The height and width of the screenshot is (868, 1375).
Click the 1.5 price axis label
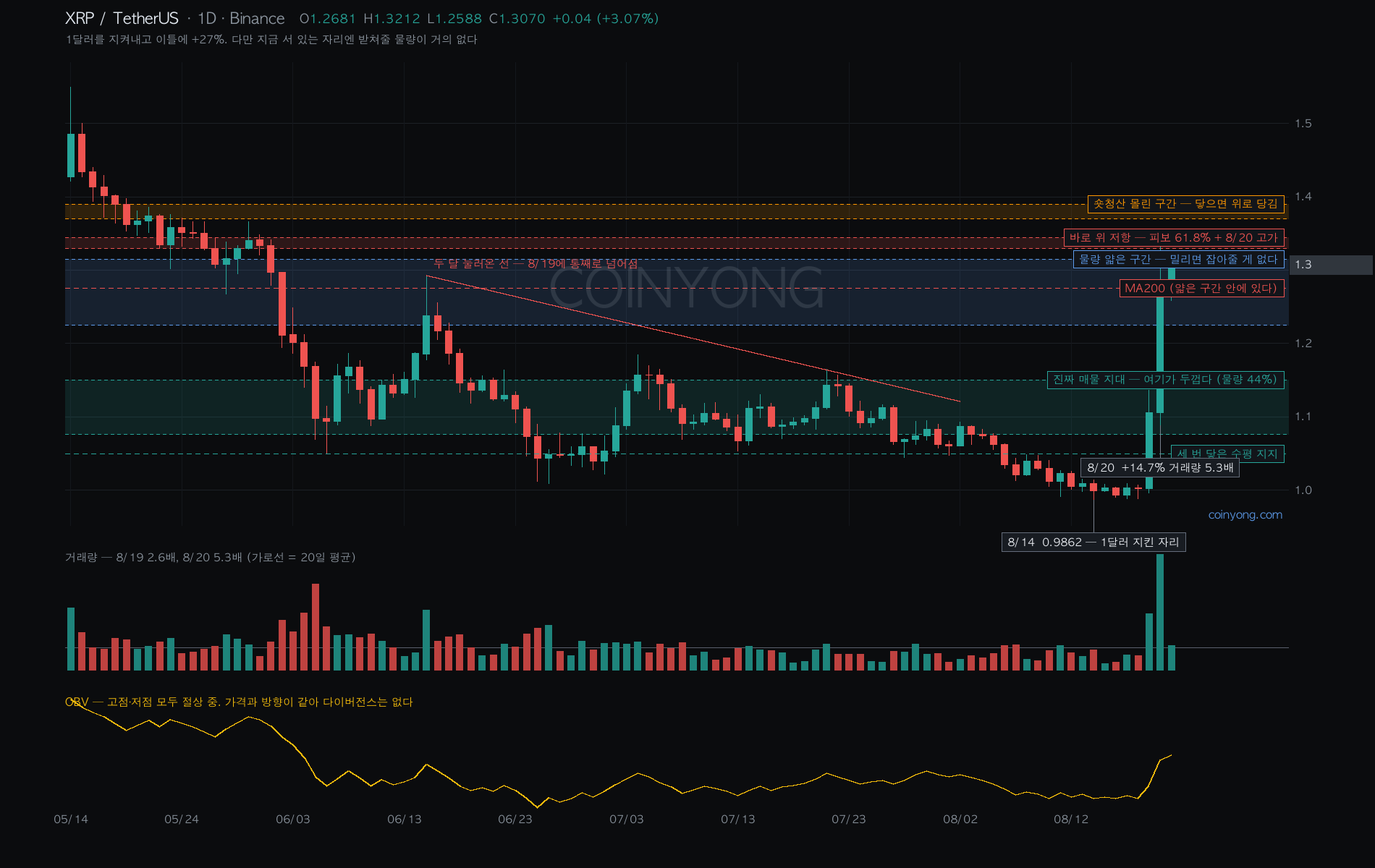[x=1303, y=124]
